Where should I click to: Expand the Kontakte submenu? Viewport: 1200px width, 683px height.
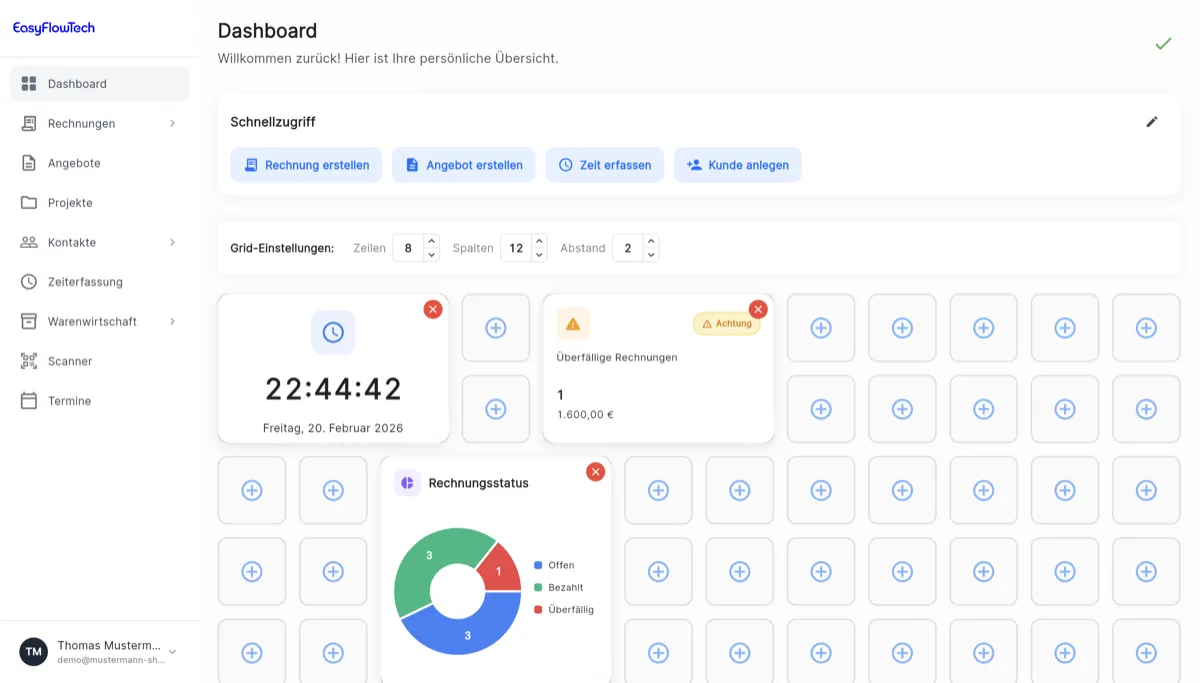pos(171,242)
